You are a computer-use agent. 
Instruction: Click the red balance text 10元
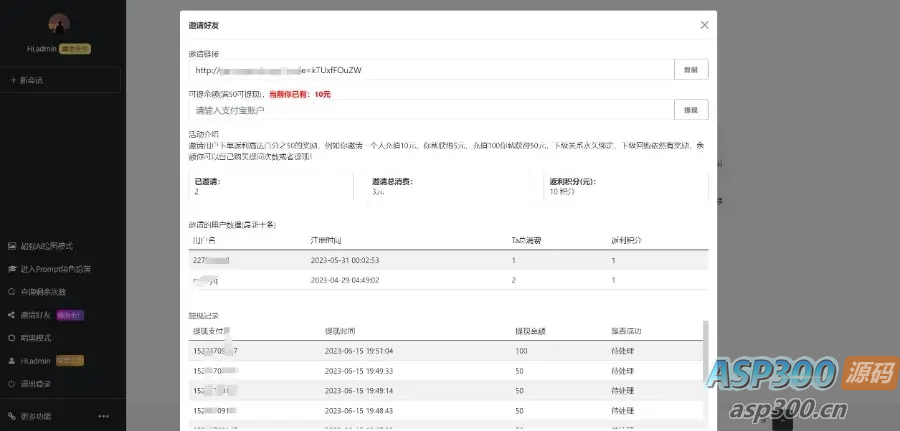pos(323,94)
